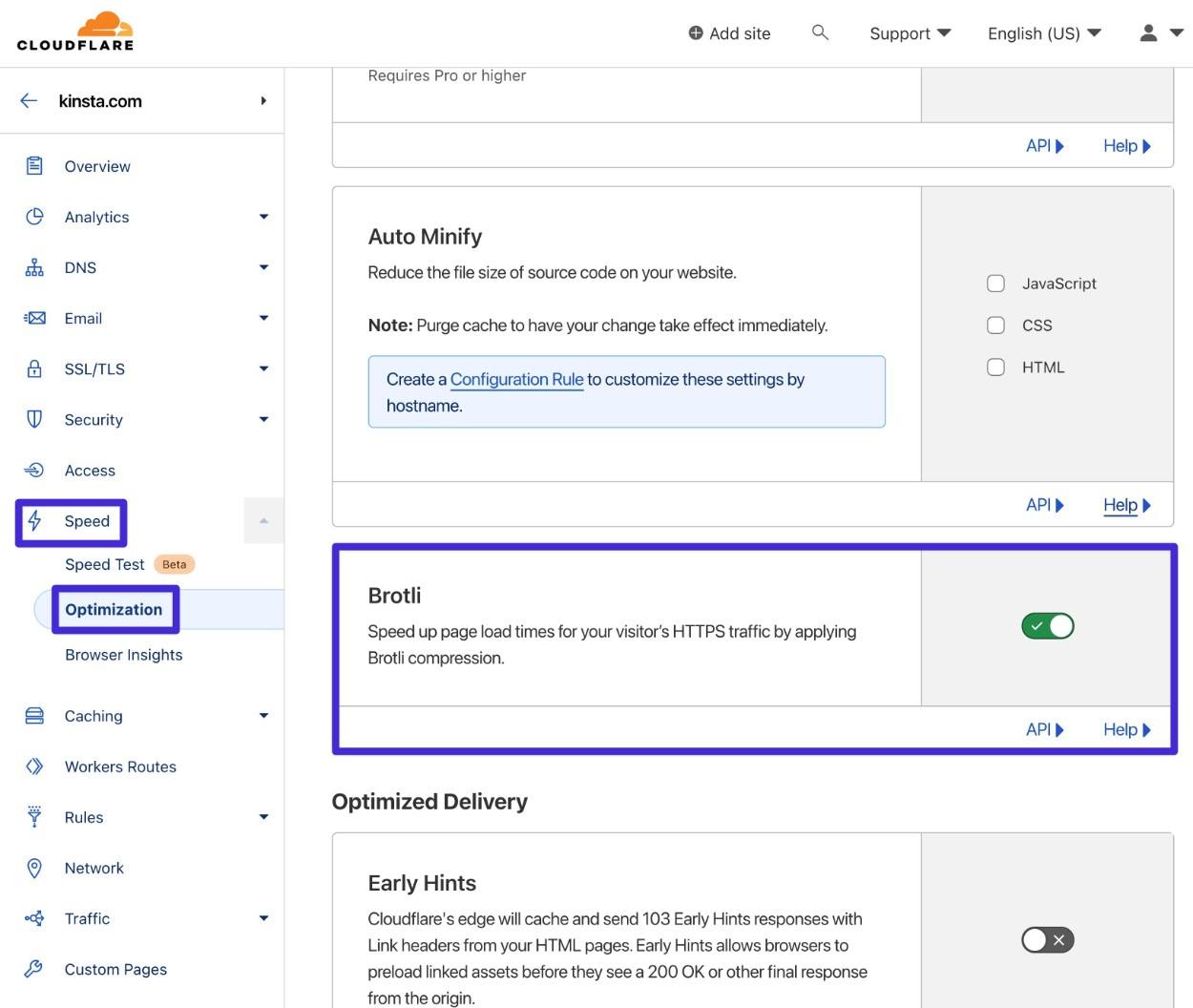Image resolution: width=1193 pixels, height=1008 pixels.
Task: Select the Rules funnel icon
Action: pos(32,814)
